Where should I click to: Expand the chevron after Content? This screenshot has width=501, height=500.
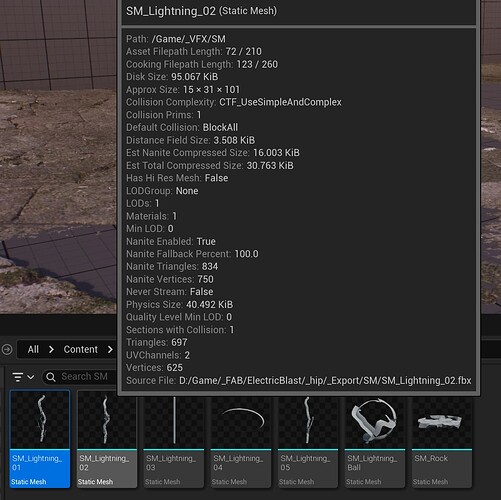tap(110, 349)
